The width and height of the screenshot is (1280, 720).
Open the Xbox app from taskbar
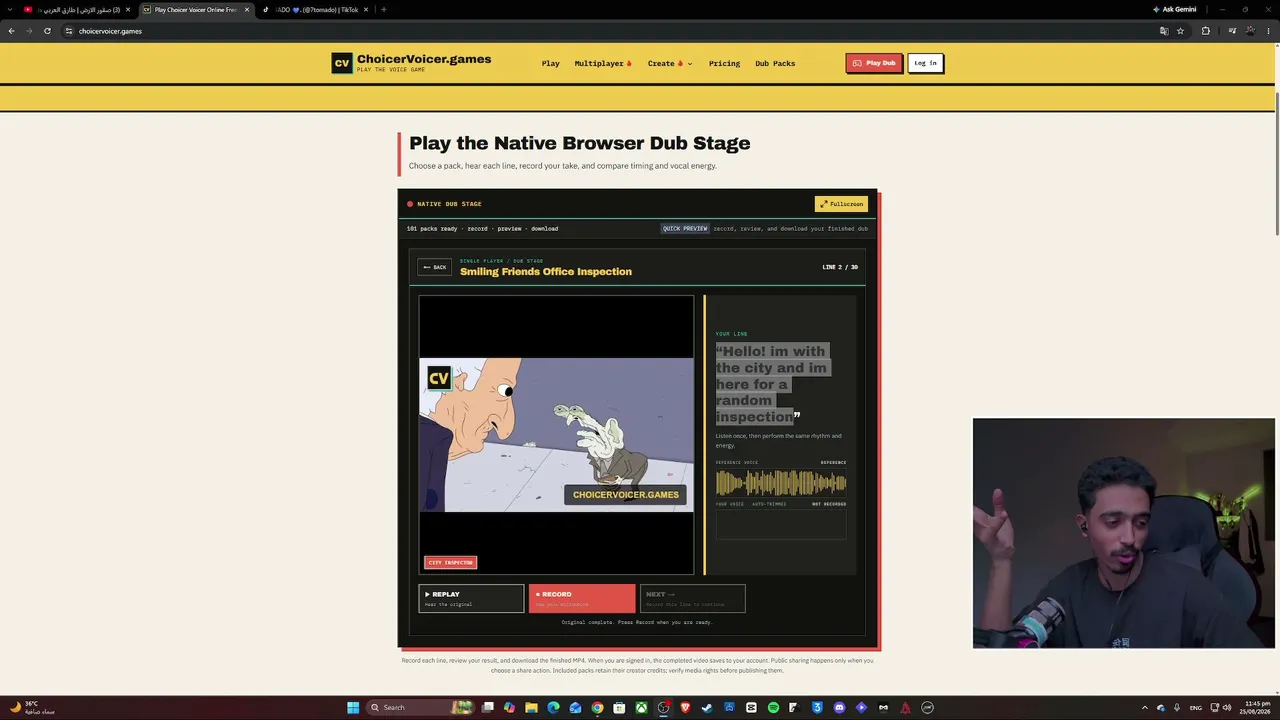[x=641, y=708]
